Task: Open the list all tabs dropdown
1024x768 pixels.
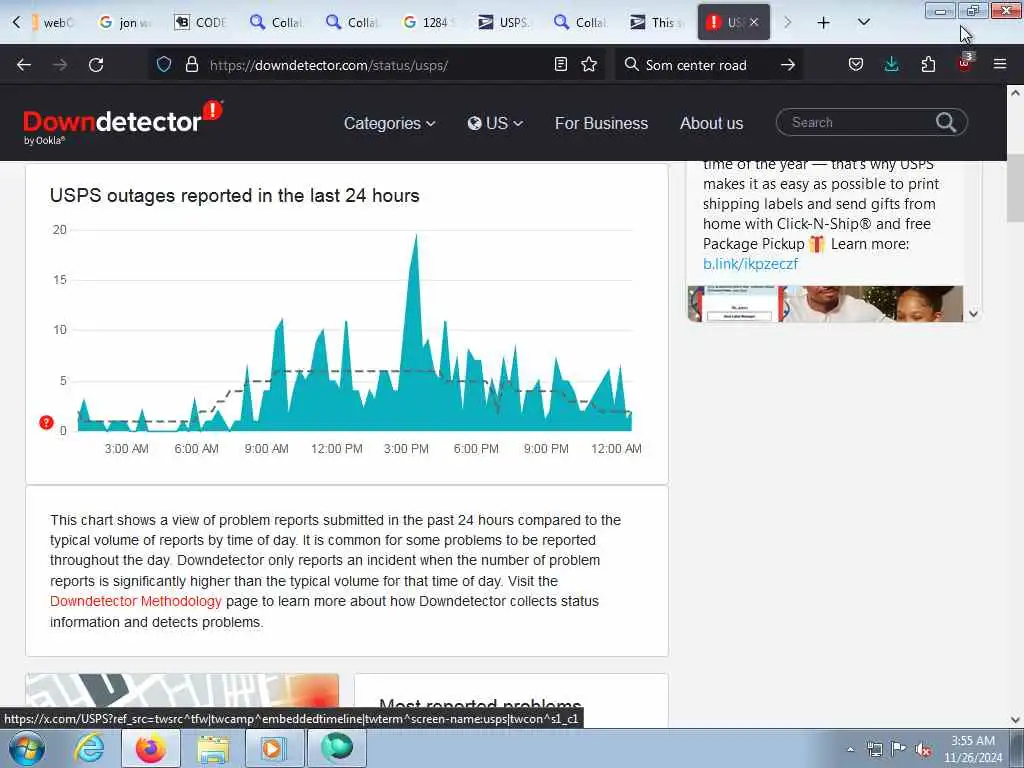Action: (863, 22)
